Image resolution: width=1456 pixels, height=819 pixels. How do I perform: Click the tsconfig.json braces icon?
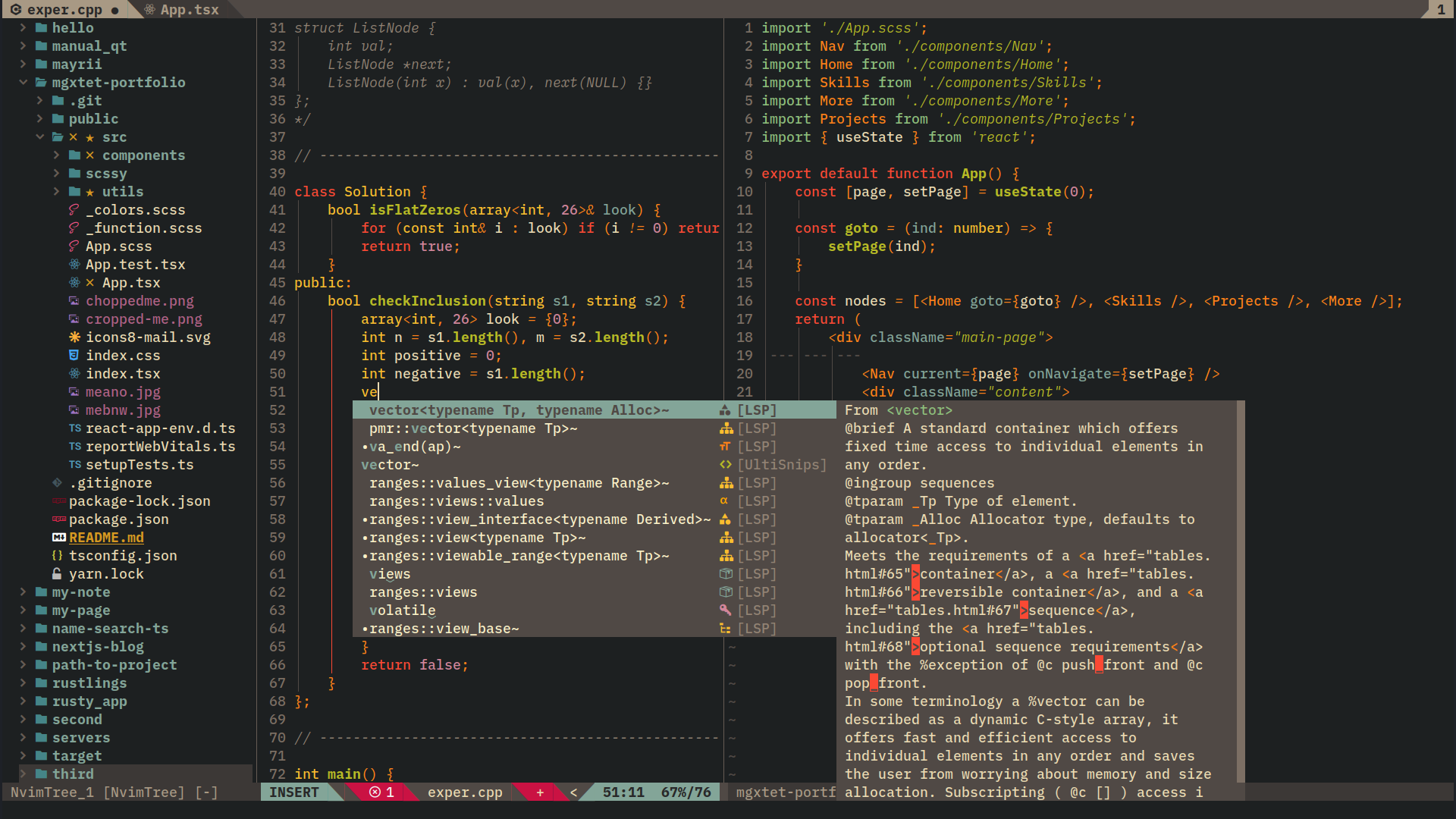click(x=58, y=555)
